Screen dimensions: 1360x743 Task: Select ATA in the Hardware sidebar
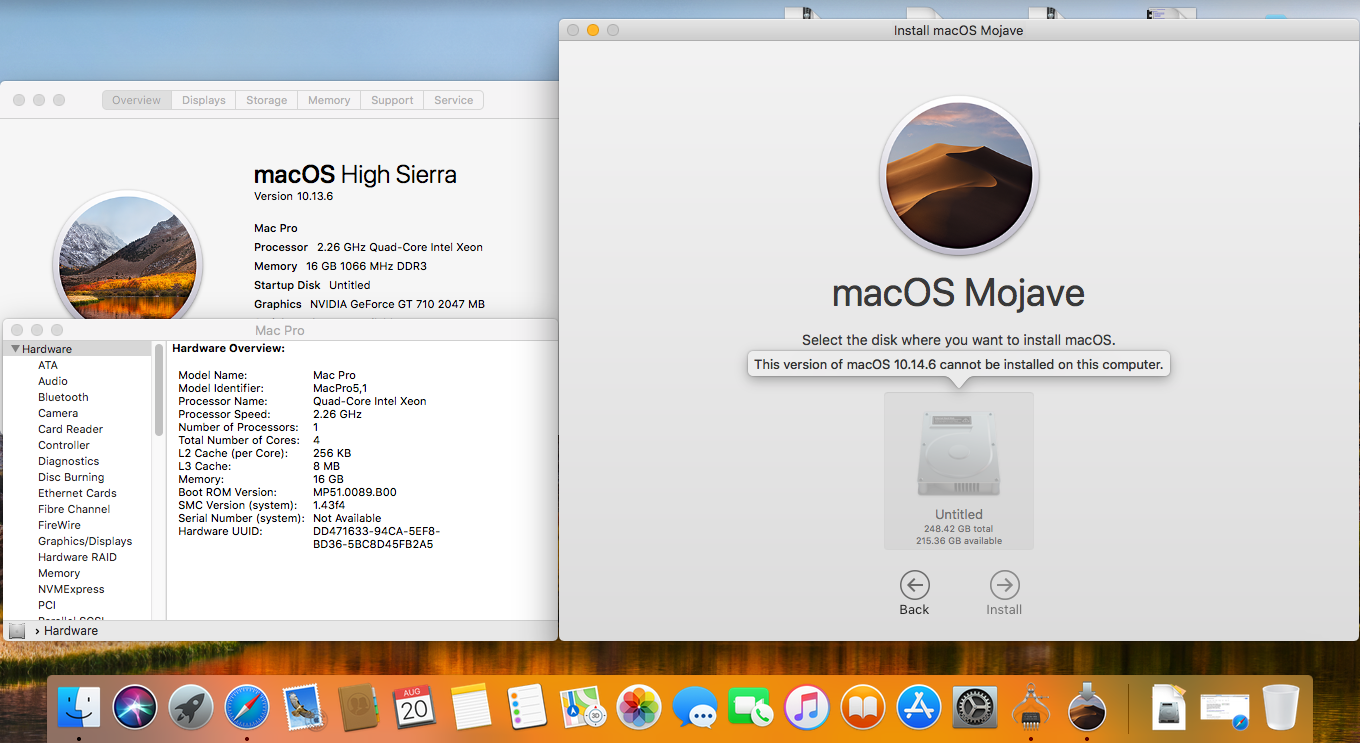pos(48,365)
